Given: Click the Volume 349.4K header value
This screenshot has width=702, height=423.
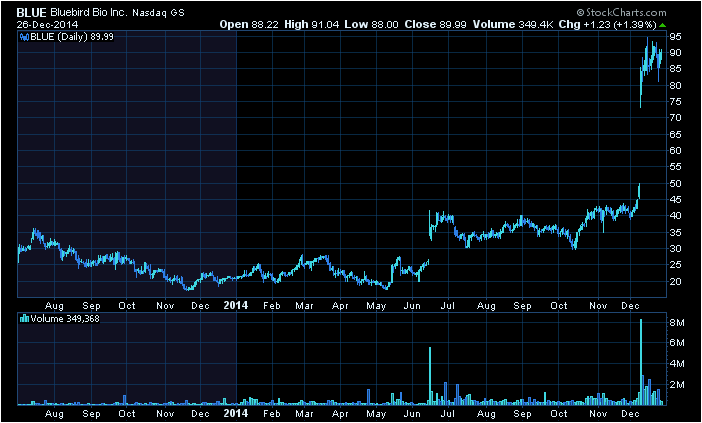Looking at the screenshot, I should 514,24.
